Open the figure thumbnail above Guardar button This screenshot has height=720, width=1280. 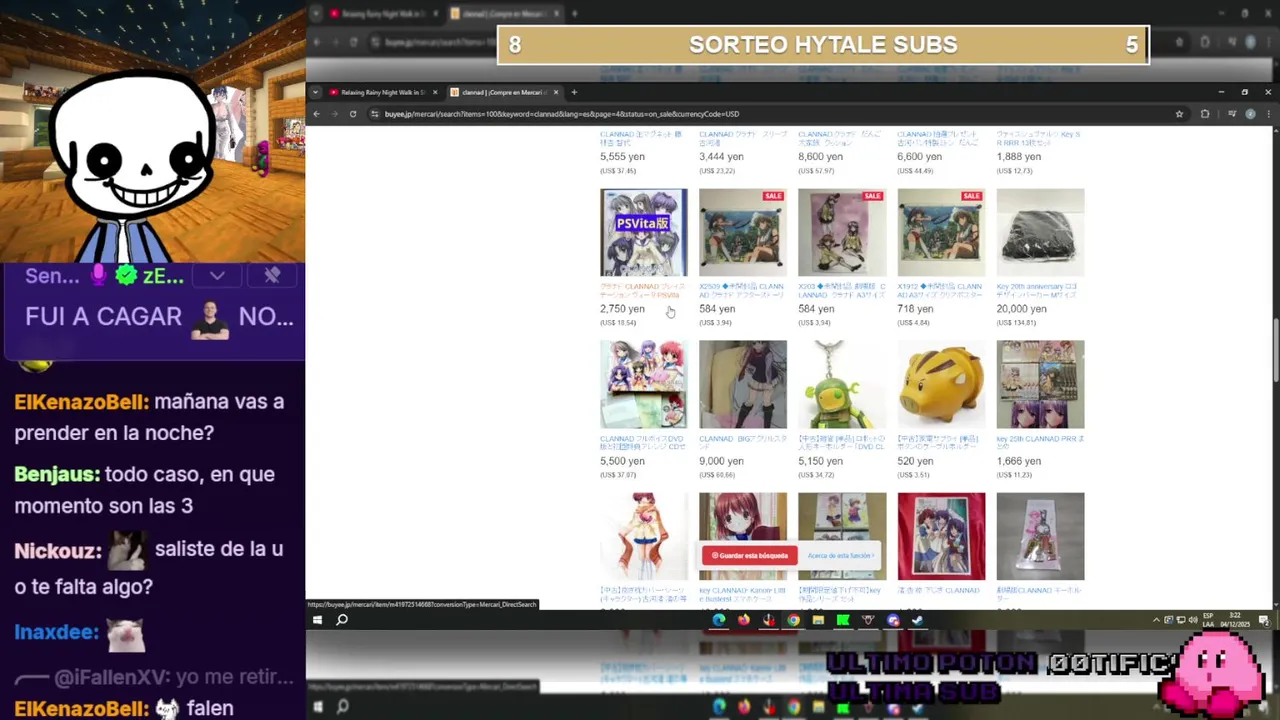click(643, 536)
